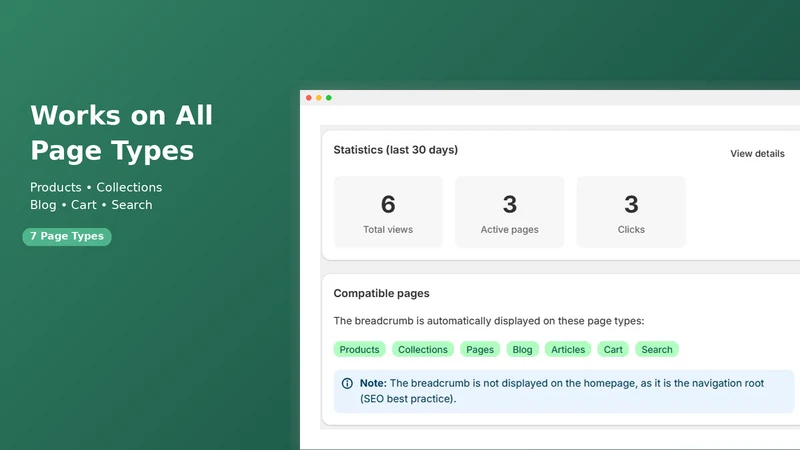
Task: Click the green maximize window dot
Action: [329, 97]
